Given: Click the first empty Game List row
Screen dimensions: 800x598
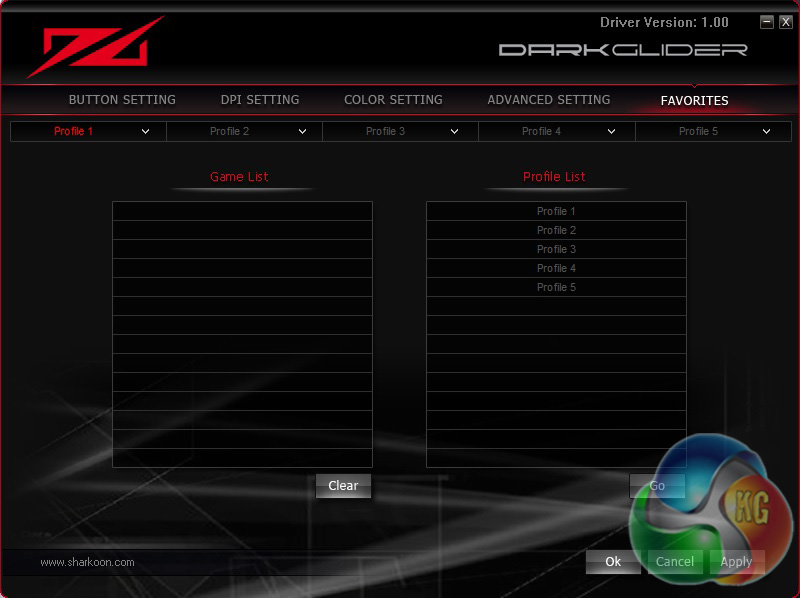Looking at the screenshot, I should tap(242, 211).
